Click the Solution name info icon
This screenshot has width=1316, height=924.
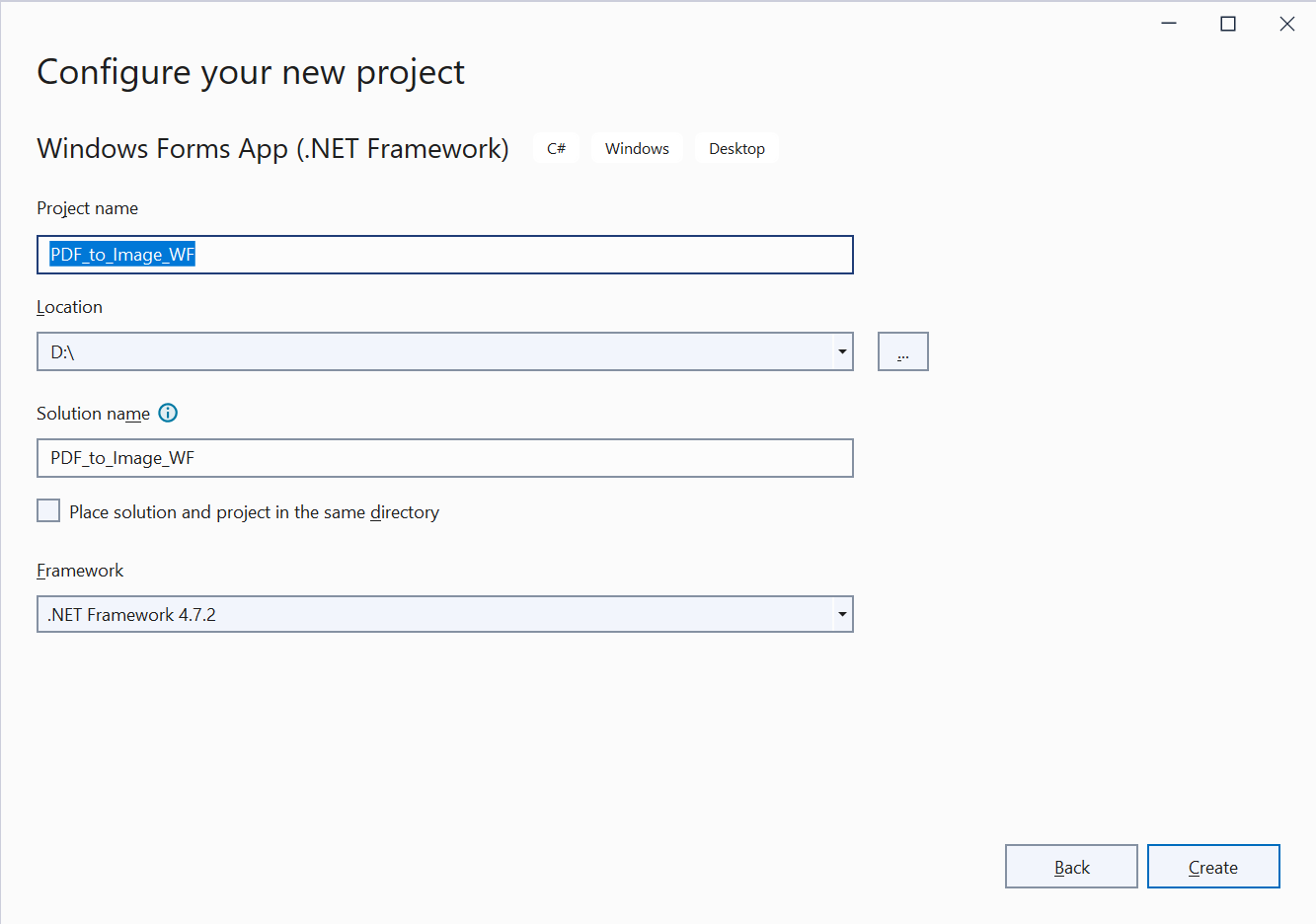click(168, 414)
